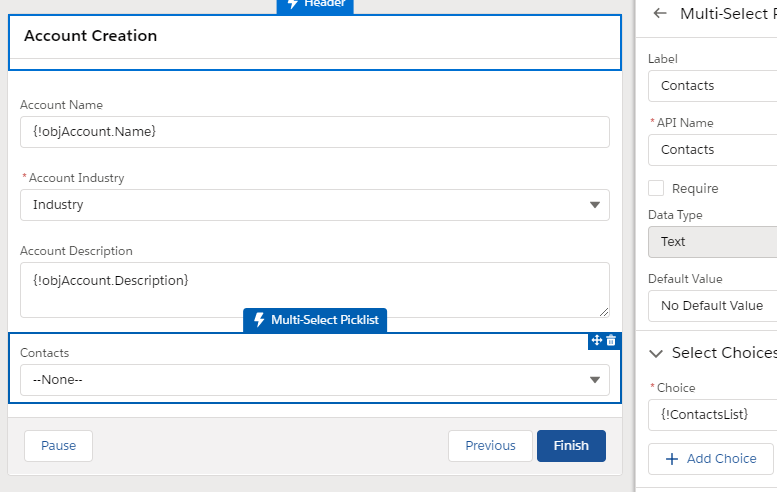Click the Default Value field
Image resolution: width=777 pixels, height=492 pixels.
coord(713,306)
